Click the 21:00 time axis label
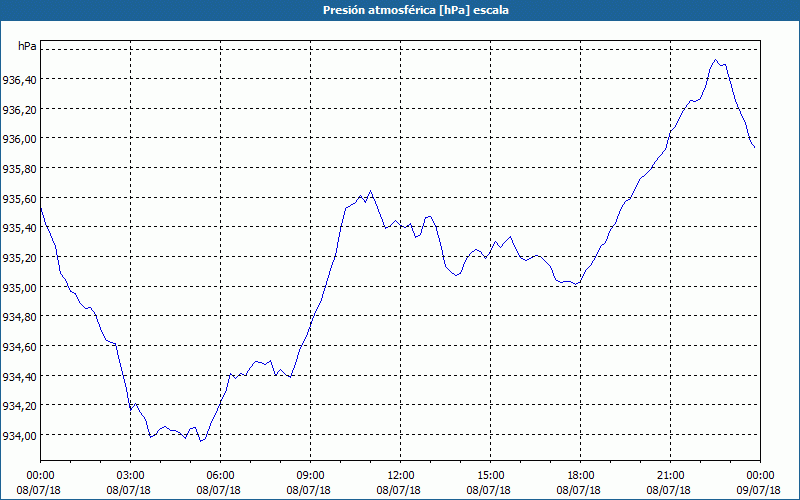This screenshot has width=800, height=500. 670,475
